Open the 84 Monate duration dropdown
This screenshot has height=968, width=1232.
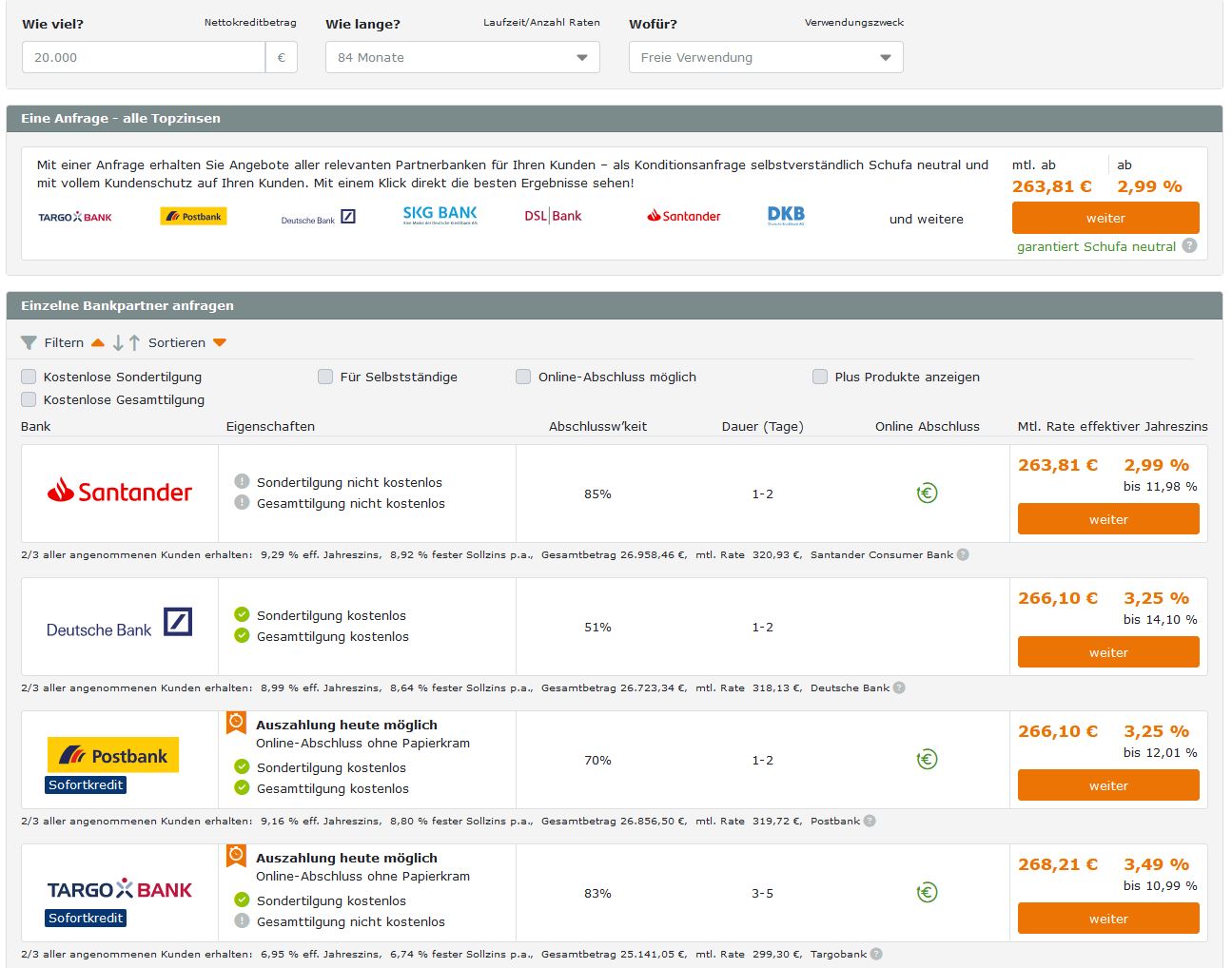462,57
